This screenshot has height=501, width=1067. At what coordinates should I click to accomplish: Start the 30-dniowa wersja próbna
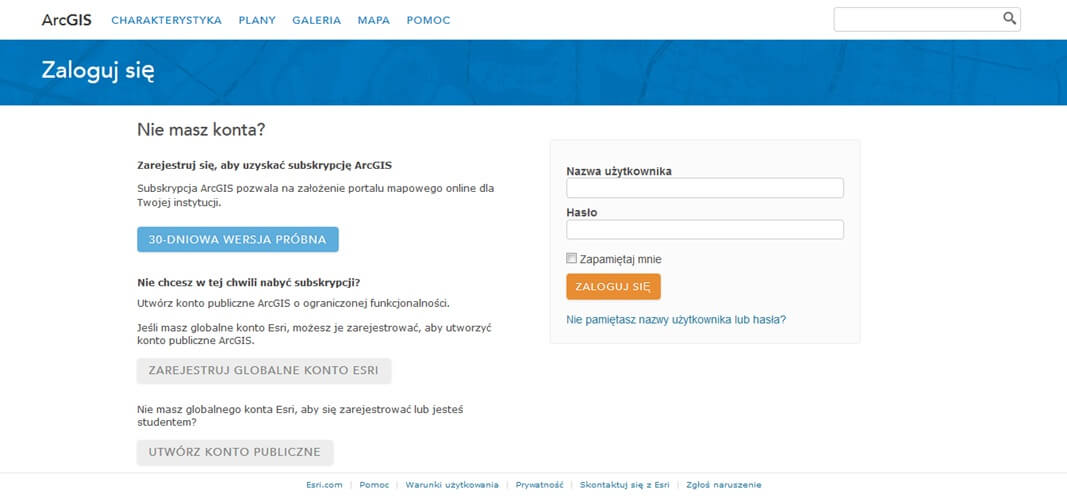[237, 240]
